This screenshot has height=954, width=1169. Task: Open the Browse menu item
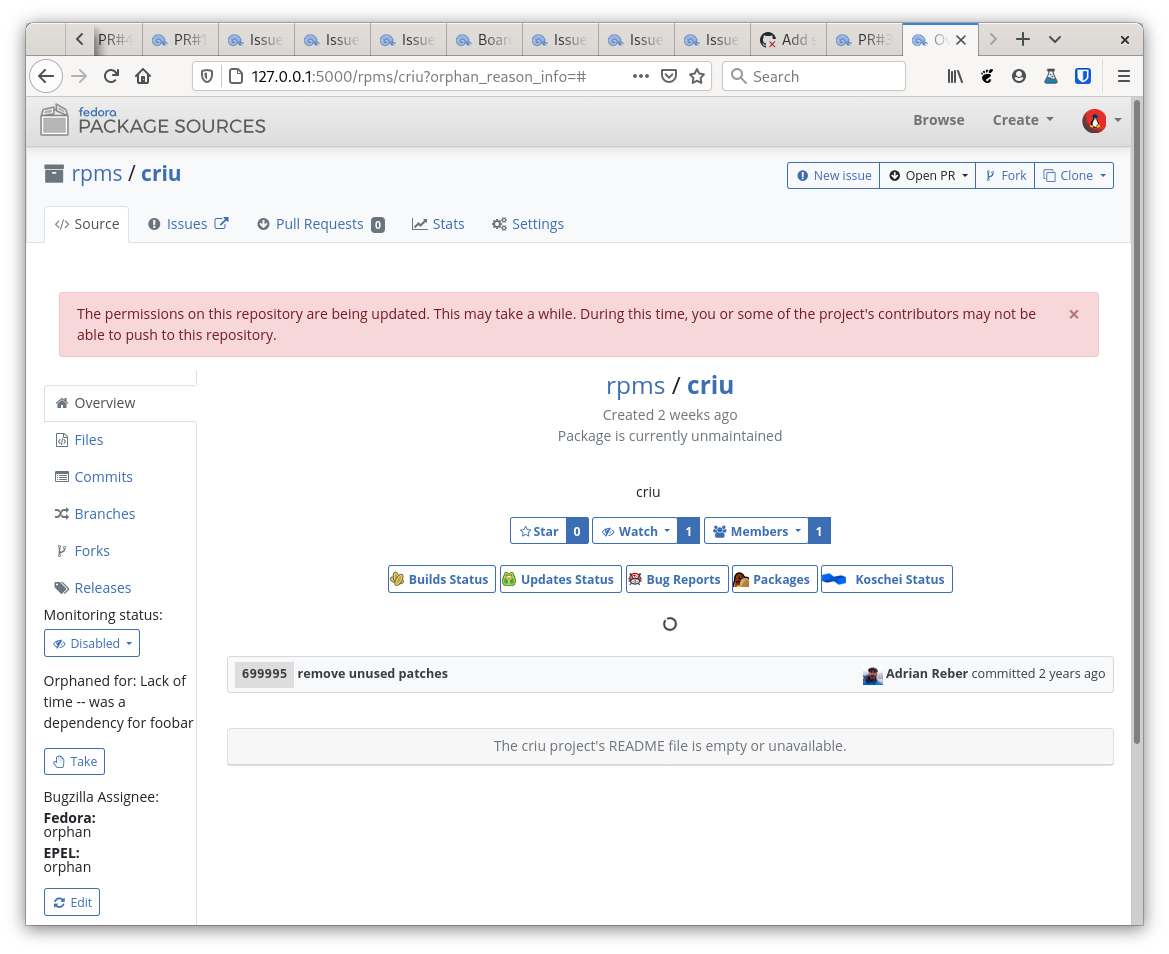tap(939, 120)
